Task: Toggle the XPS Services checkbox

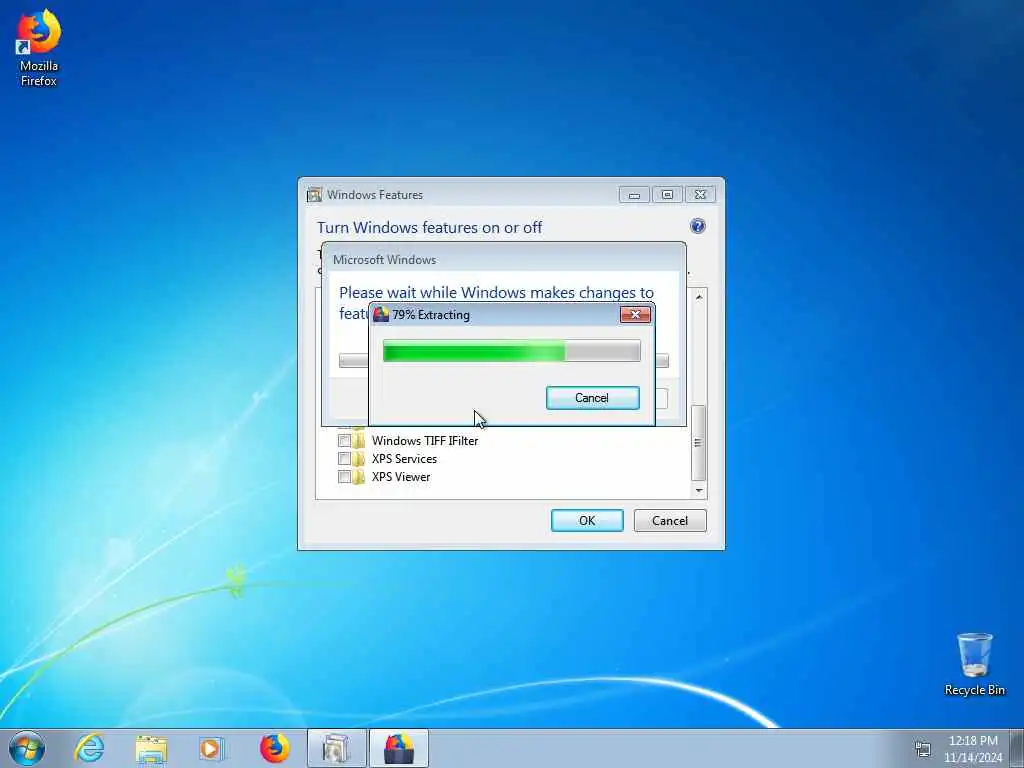Action: (x=344, y=458)
